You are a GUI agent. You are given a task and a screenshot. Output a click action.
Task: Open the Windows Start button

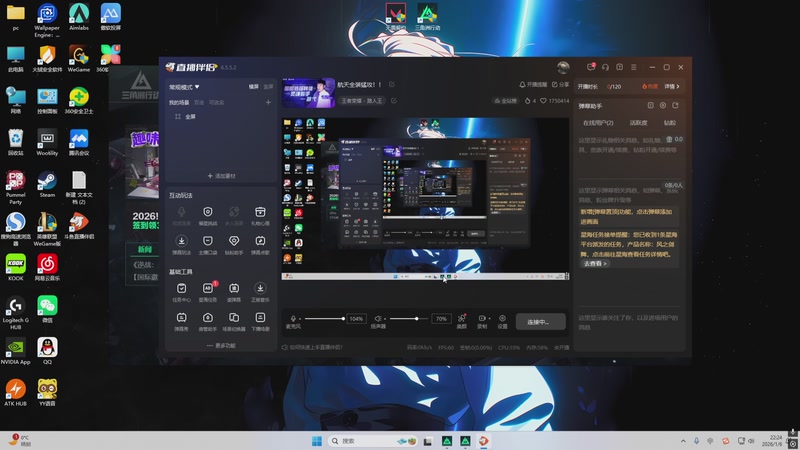pos(317,441)
